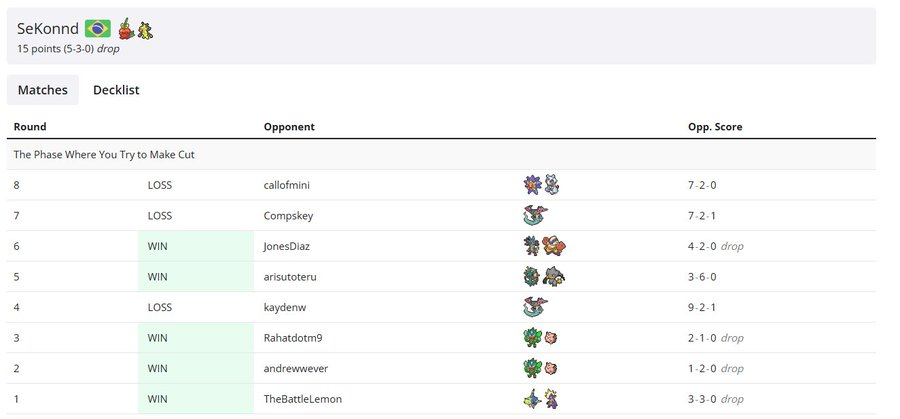
Task: Click the '15 points (5-3-0) drop' text
Action: pyautogui.click(x=68, y=49)
